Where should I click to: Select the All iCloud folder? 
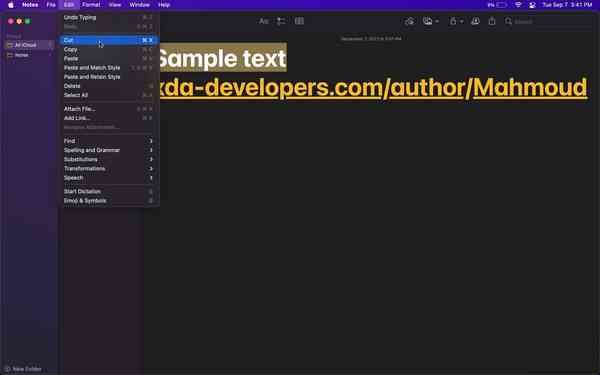29,45
